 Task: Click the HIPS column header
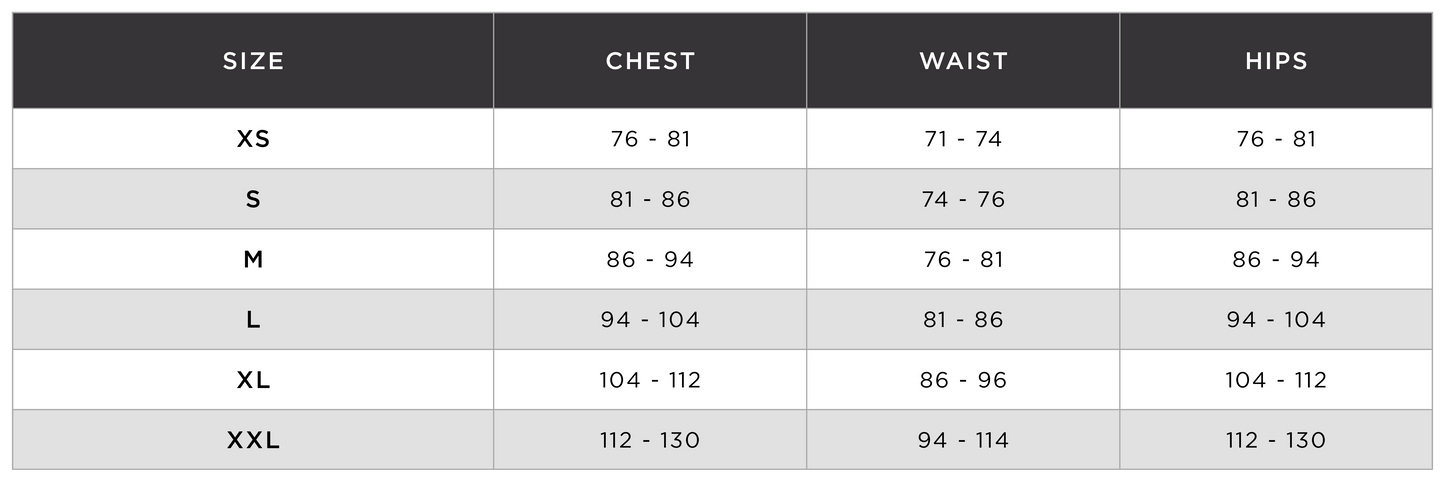pyautogui.click(x=1276, y=61)
